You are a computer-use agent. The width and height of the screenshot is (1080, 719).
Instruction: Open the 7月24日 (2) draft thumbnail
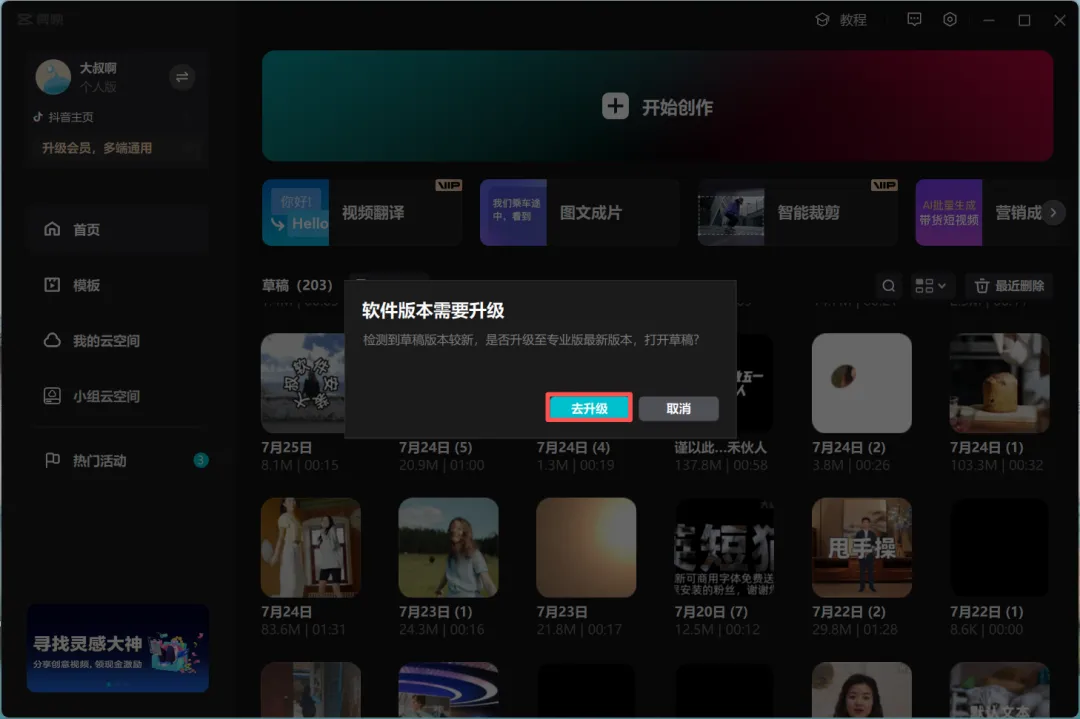[862, 383]
